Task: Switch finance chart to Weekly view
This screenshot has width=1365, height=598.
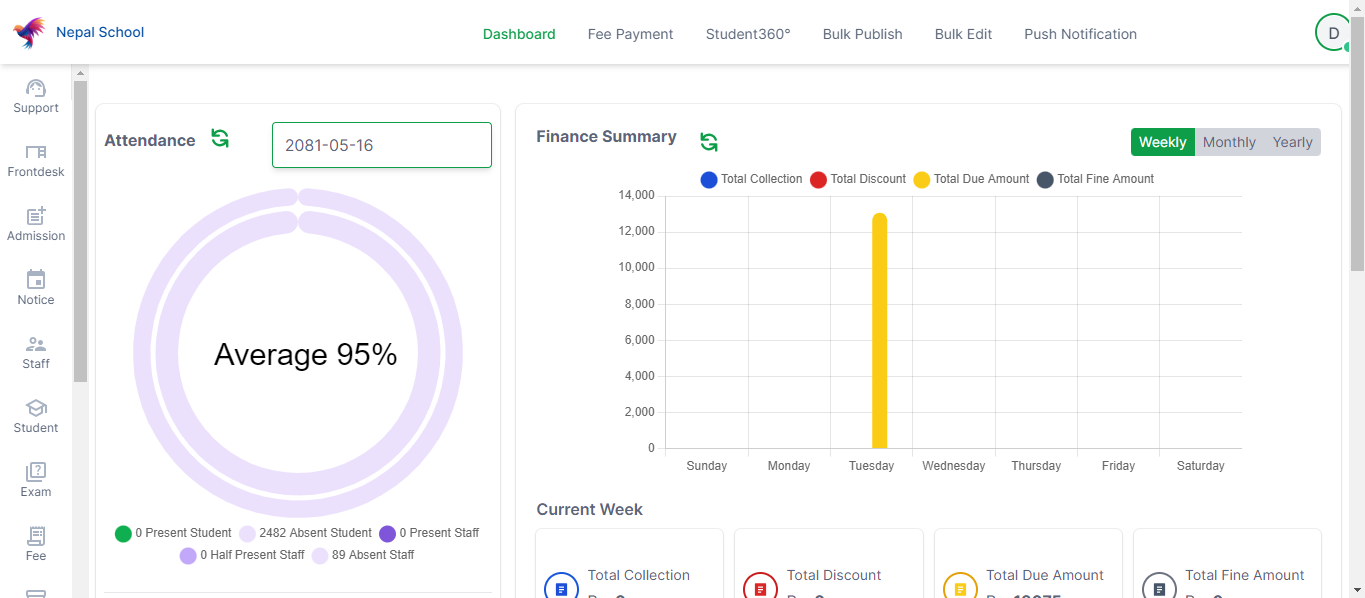Action: tap(1162, 142)
